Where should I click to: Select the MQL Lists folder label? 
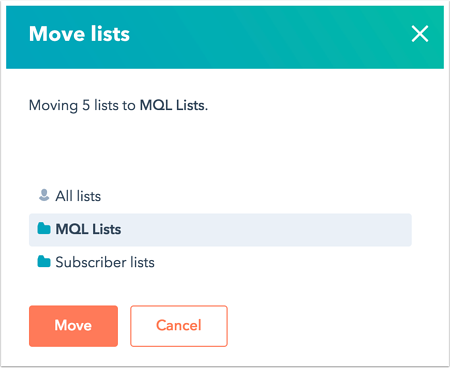(x=88, y=229)
